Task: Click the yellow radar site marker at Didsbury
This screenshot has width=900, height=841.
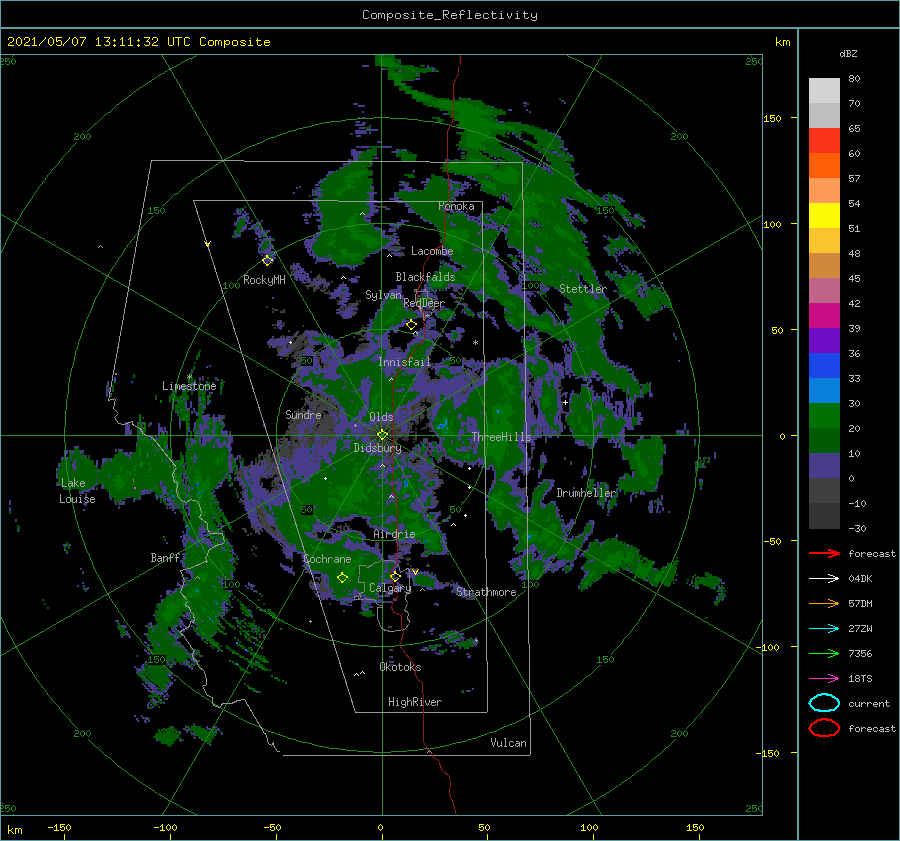Action: tap(382, 435)
